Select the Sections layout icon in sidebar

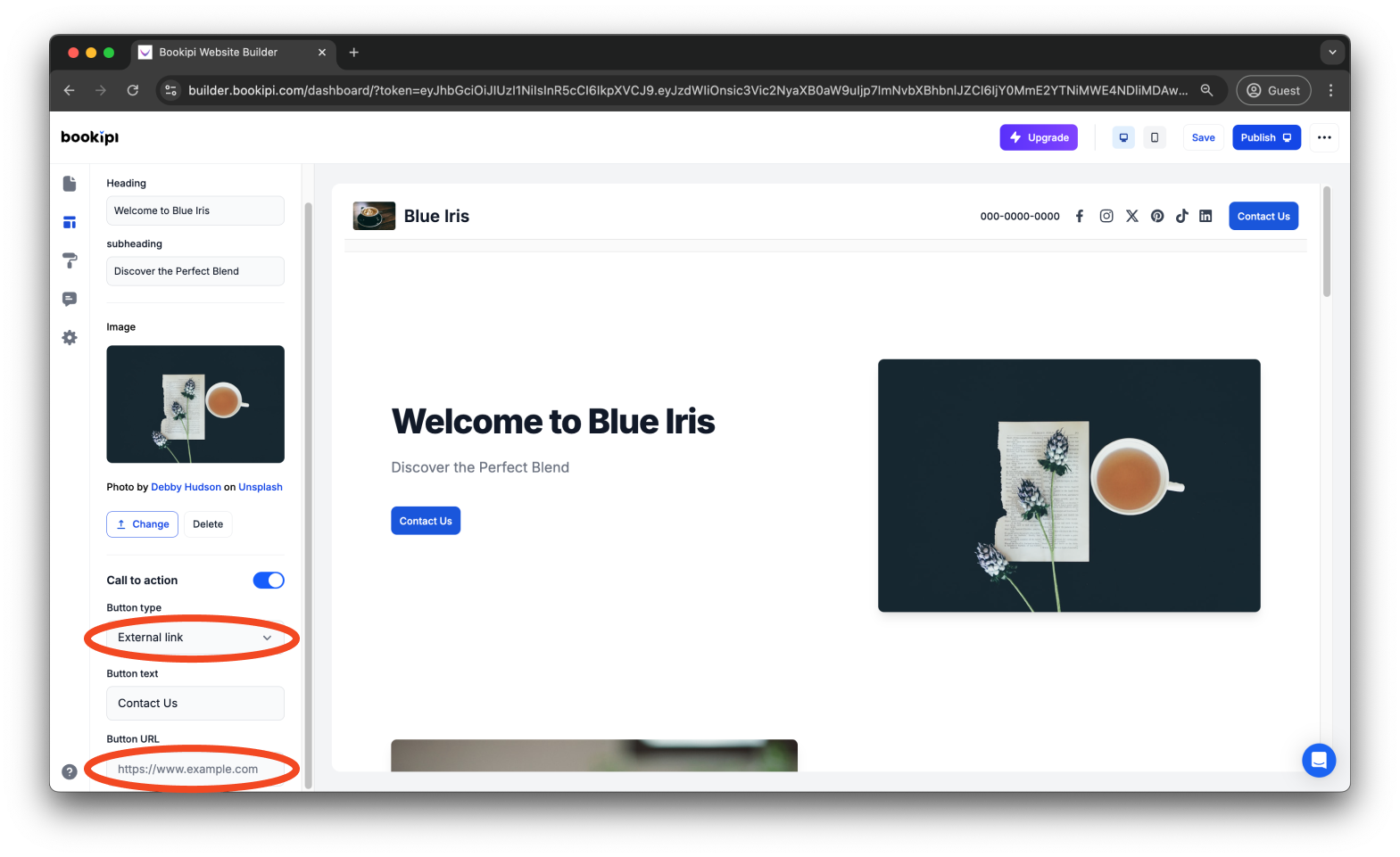pyautogui.click(x=70, y=222)
